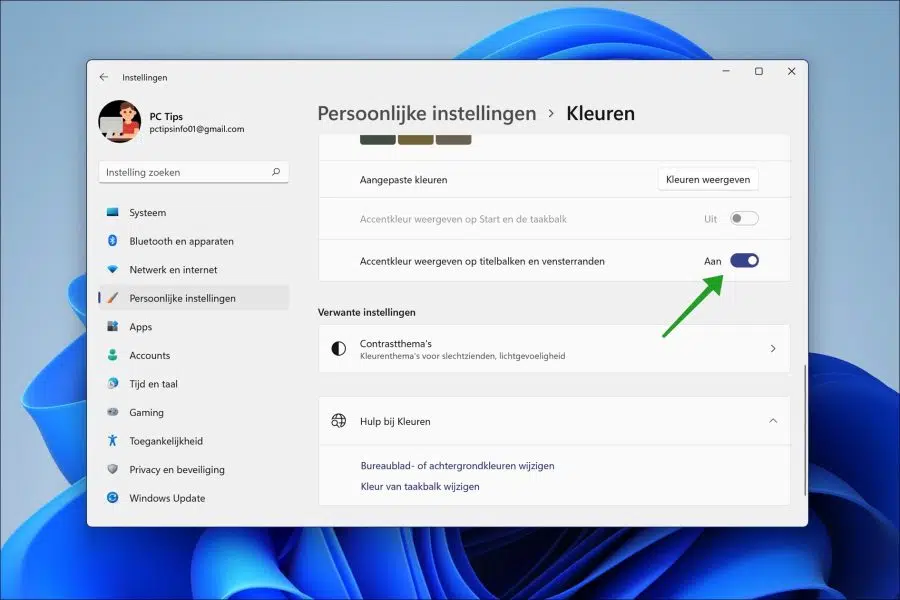Viewport: 900px width, 600px height.
Task: Close the Instellingen window
Action: point(792,71)
